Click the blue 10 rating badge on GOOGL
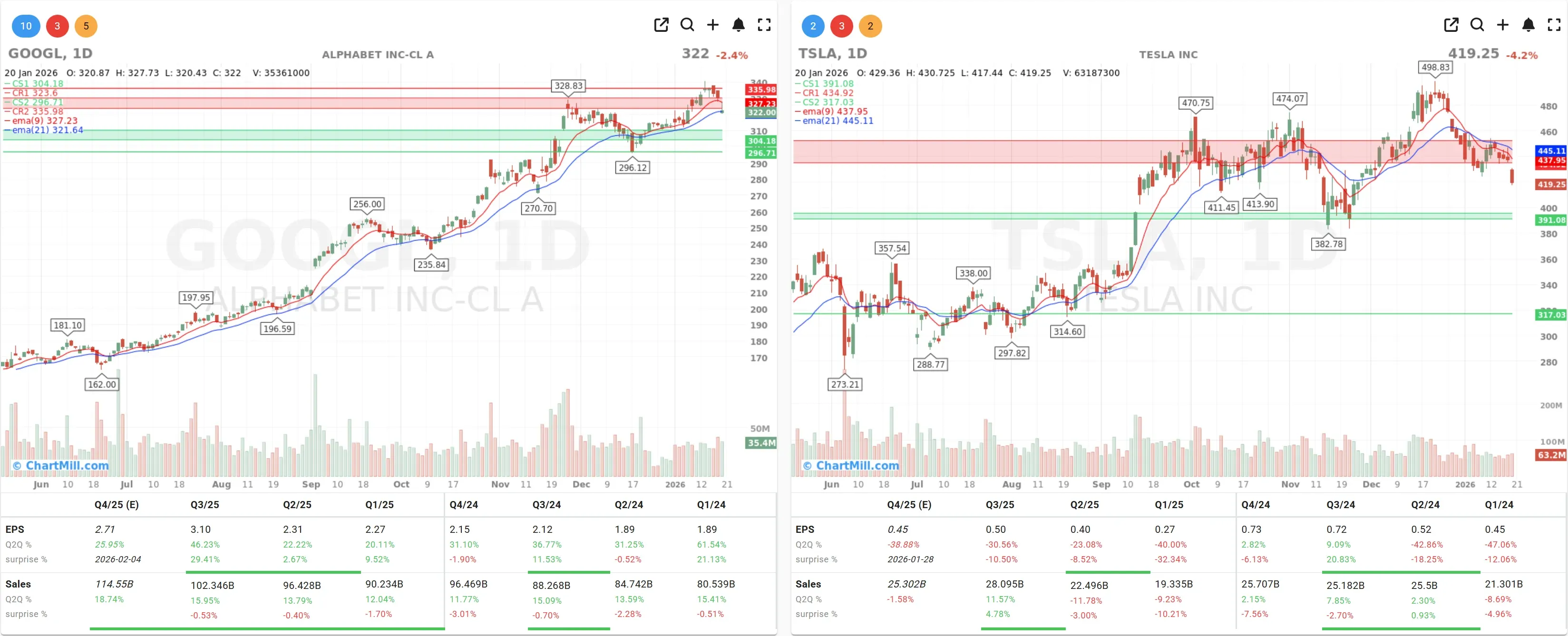The width and height of the screenshot is (1568, 636). 26,26
